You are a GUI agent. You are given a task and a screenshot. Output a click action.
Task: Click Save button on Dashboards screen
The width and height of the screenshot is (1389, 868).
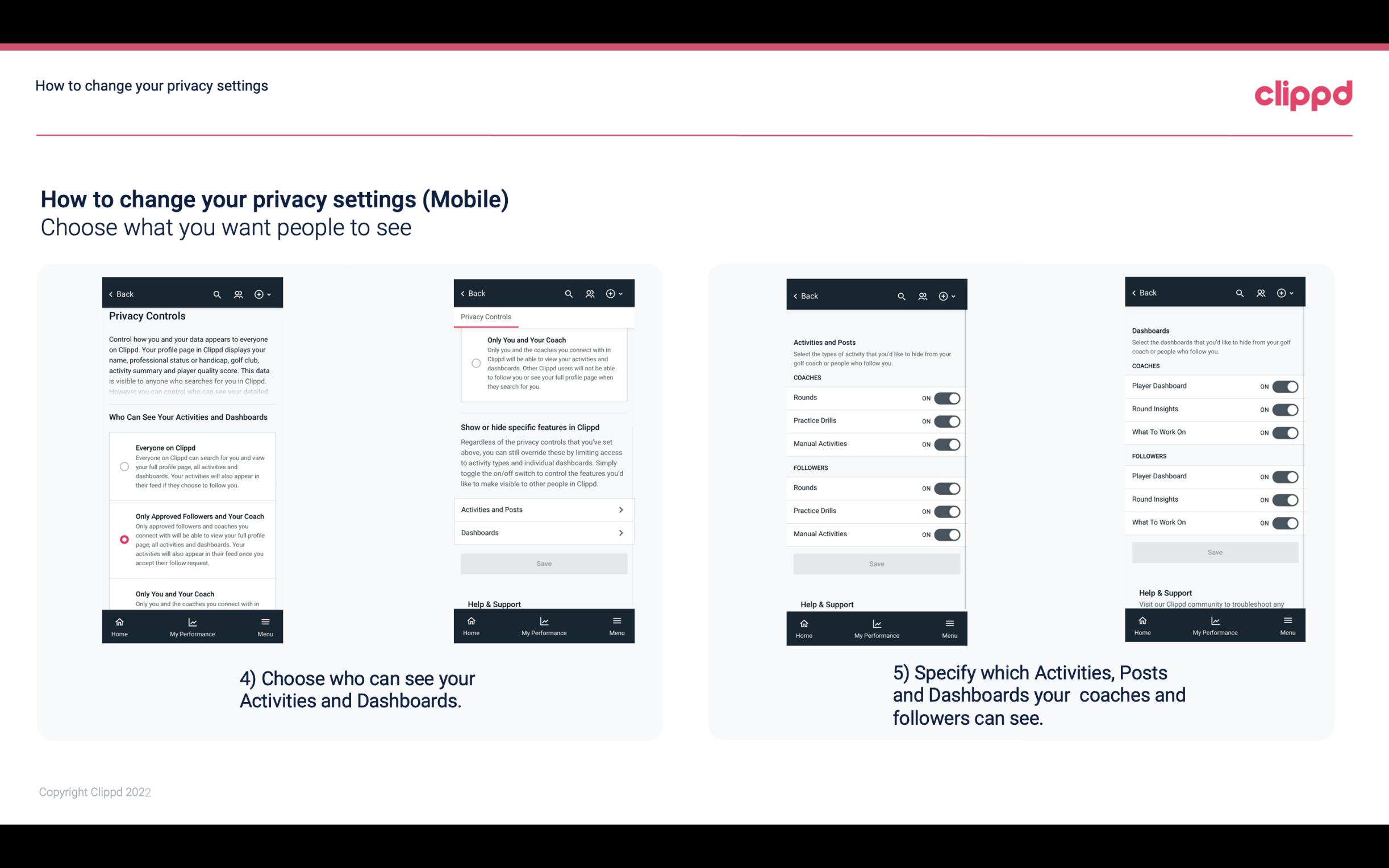click(x=1214, y=552)
